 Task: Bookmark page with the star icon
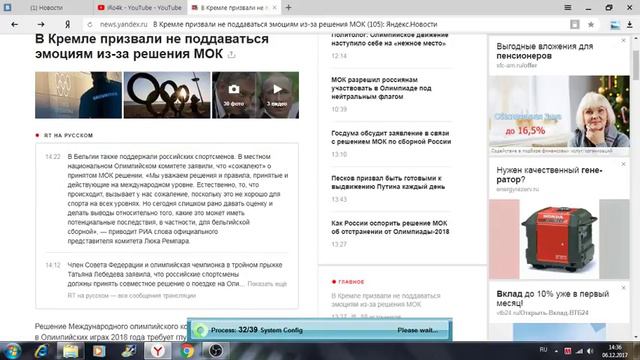(591, 24)
